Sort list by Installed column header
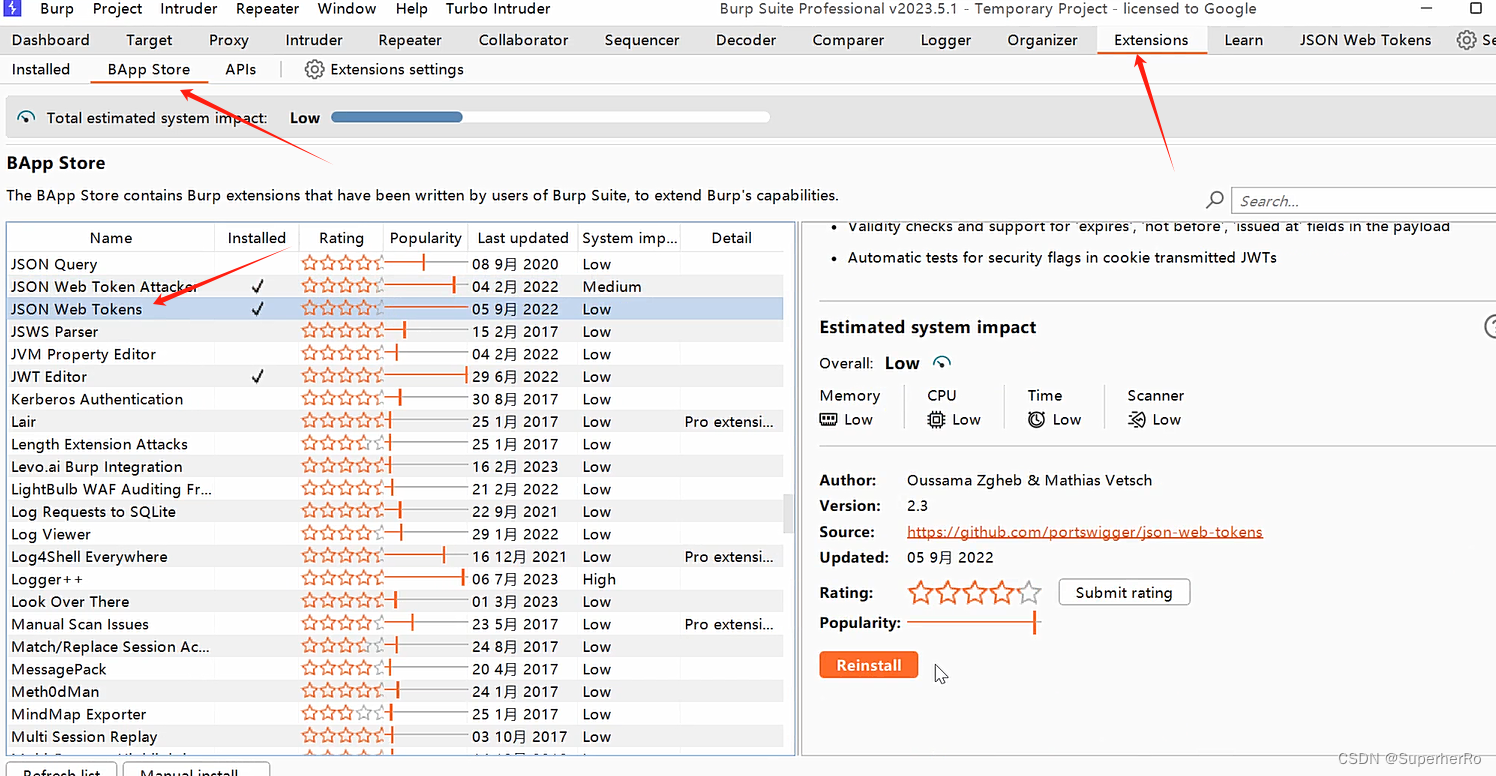This screenshot has width=1496, height=776. 257,238
